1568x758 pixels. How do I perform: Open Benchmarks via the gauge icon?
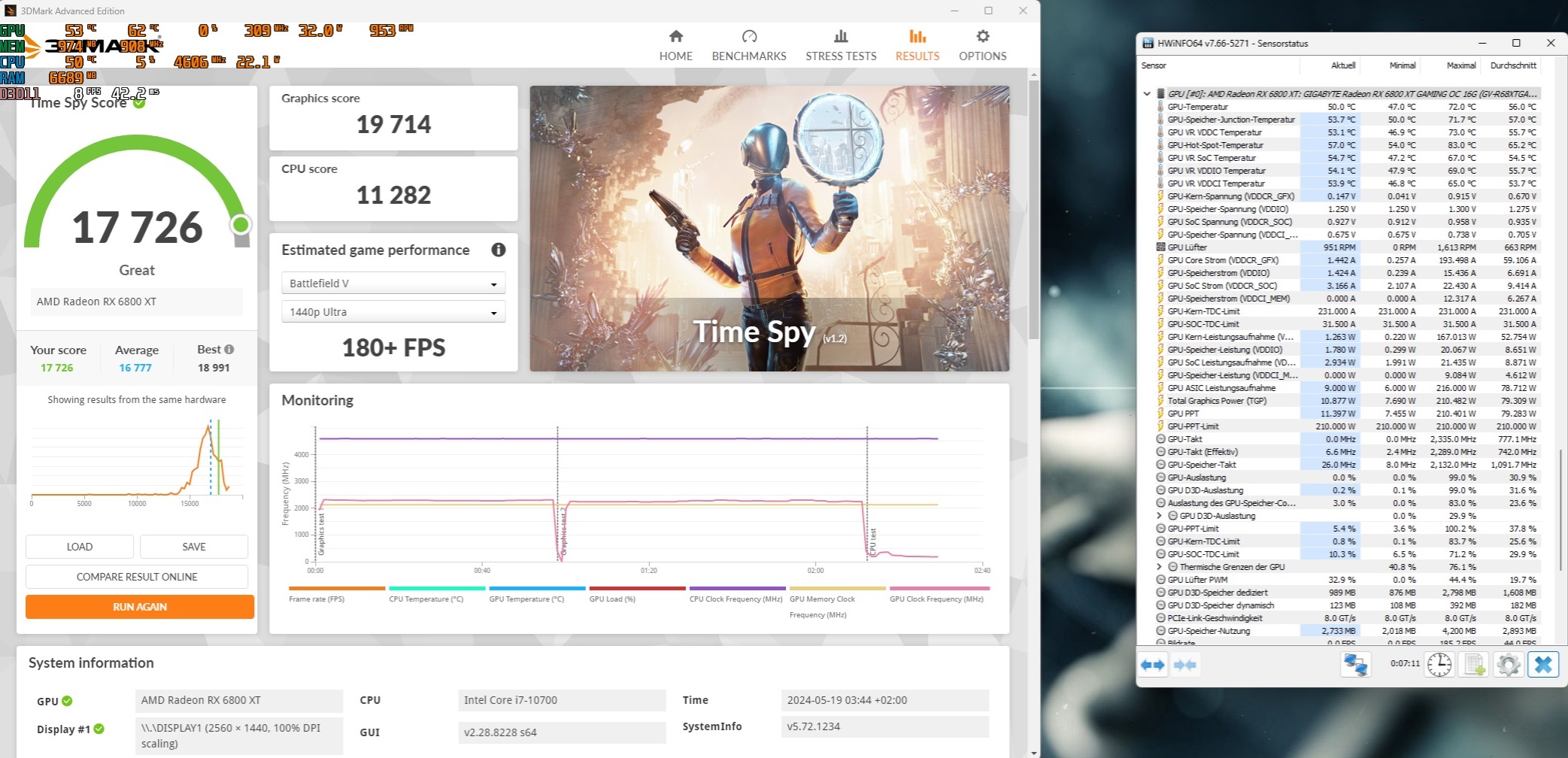coord(748,35)
